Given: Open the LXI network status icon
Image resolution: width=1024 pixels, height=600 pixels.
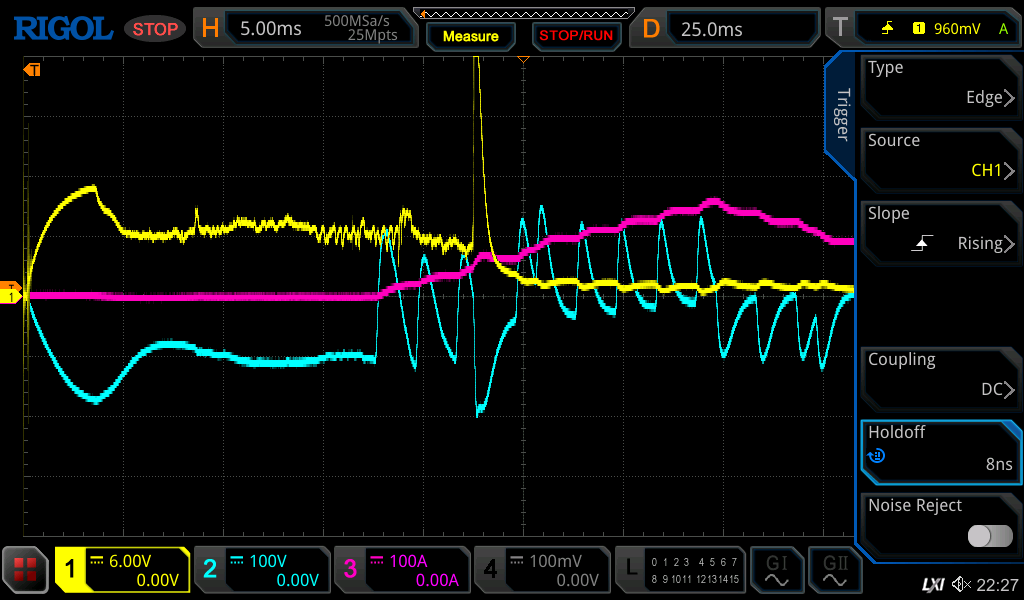Looking at the screenshot, I should [x=933, y=584].
